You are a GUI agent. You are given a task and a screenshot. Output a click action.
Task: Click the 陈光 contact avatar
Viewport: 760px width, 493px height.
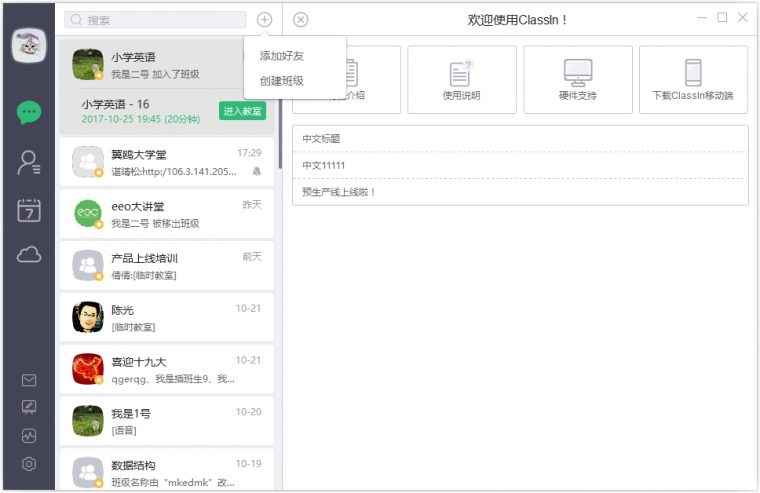(88, 317)
